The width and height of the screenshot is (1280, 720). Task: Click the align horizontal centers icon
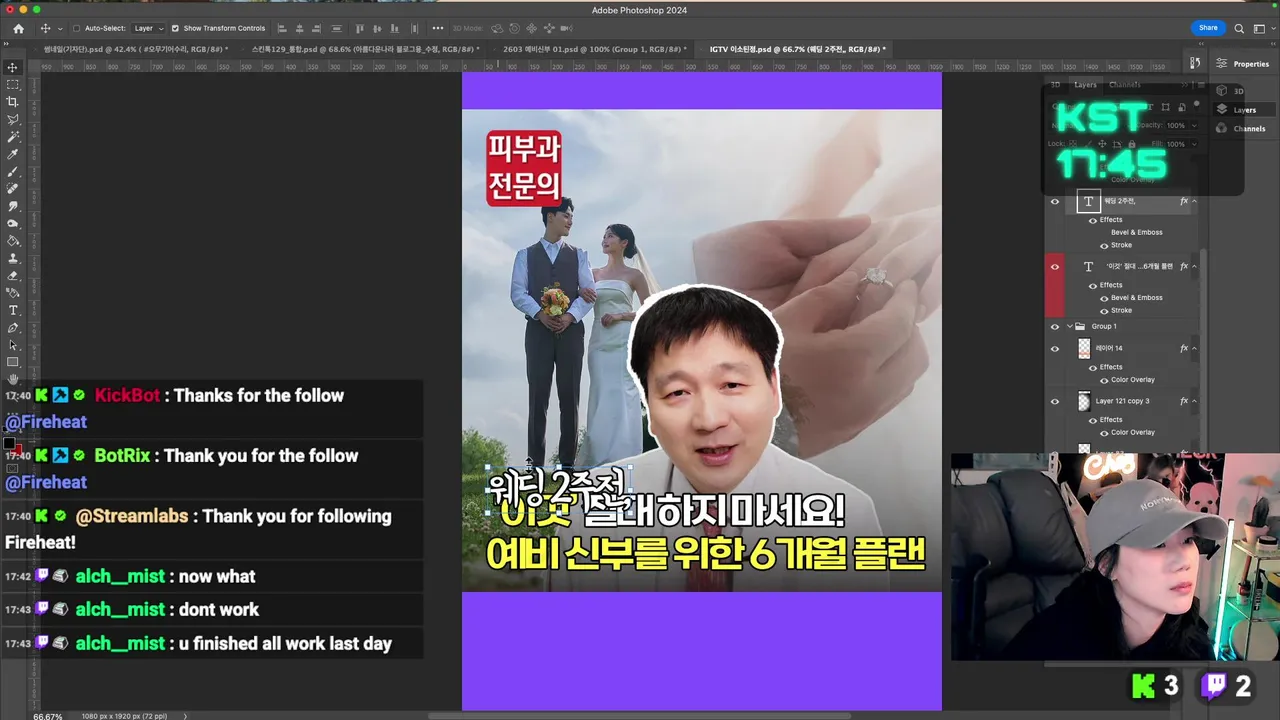click(299, 28)
